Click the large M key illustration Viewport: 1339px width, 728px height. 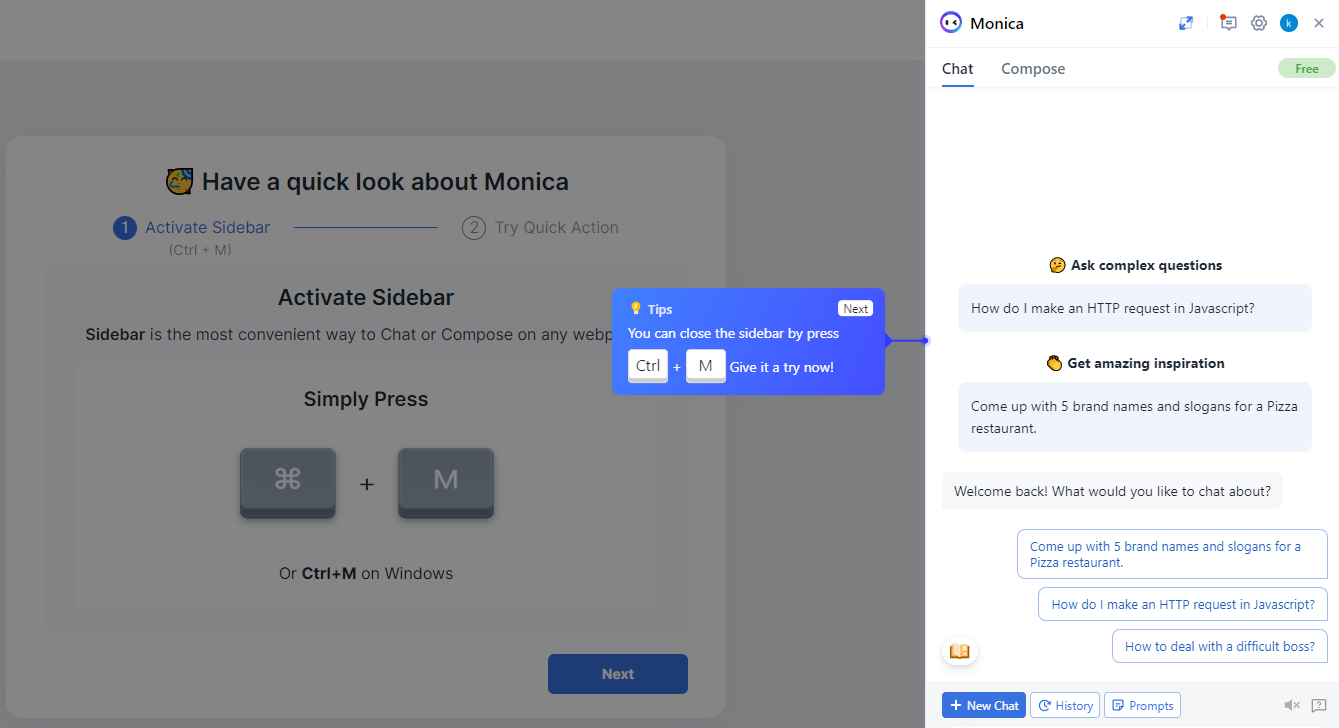point(446,483)
